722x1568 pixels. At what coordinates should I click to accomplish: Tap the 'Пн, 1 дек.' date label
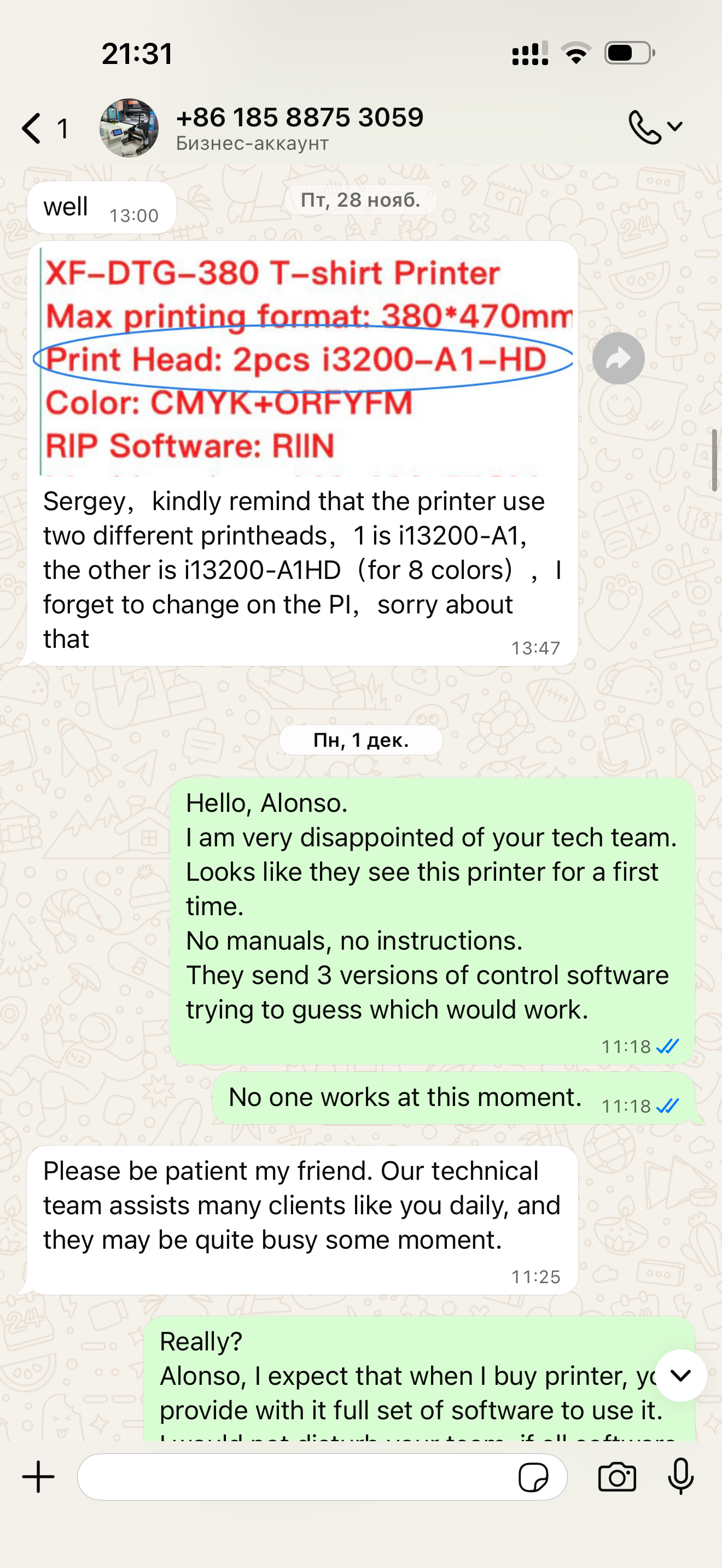click(361, 740)
